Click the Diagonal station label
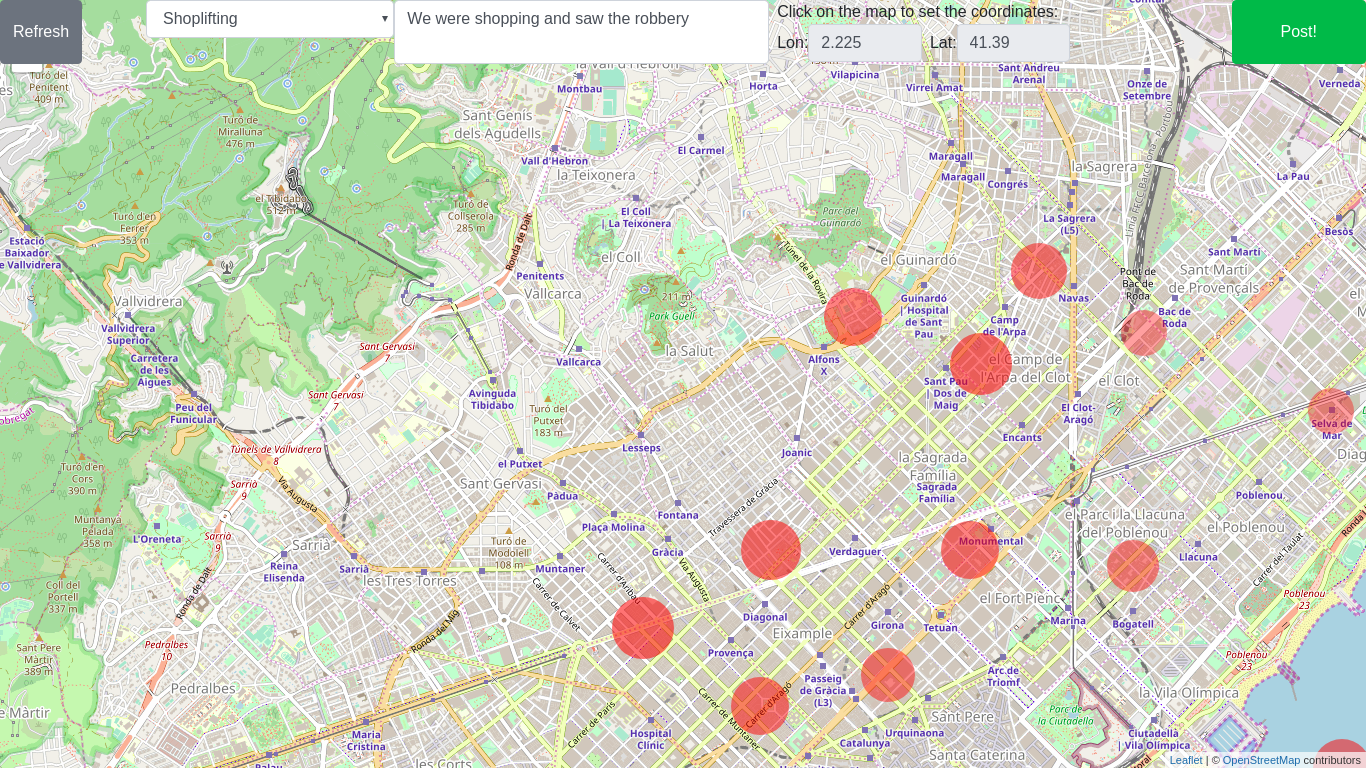1366x768 pixels. (765, 617)
